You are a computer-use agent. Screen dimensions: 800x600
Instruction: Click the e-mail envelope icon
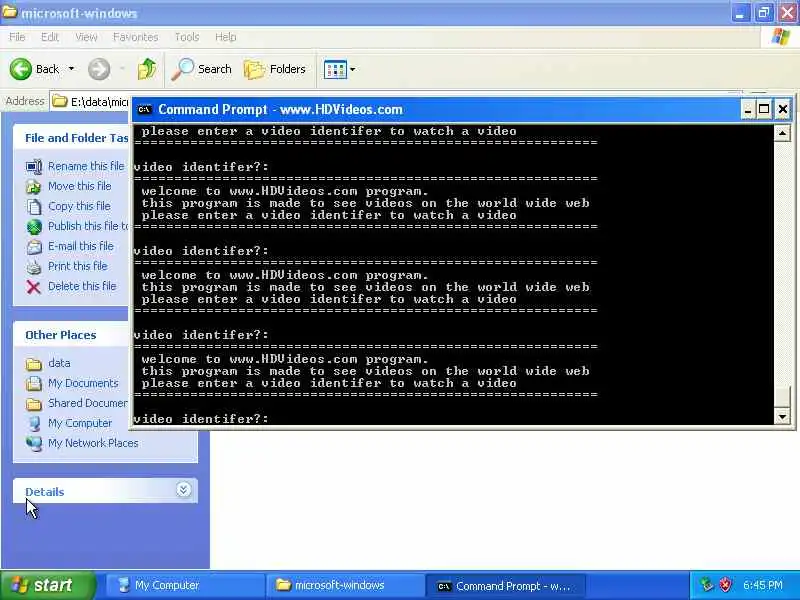click(x=34, y=247)
